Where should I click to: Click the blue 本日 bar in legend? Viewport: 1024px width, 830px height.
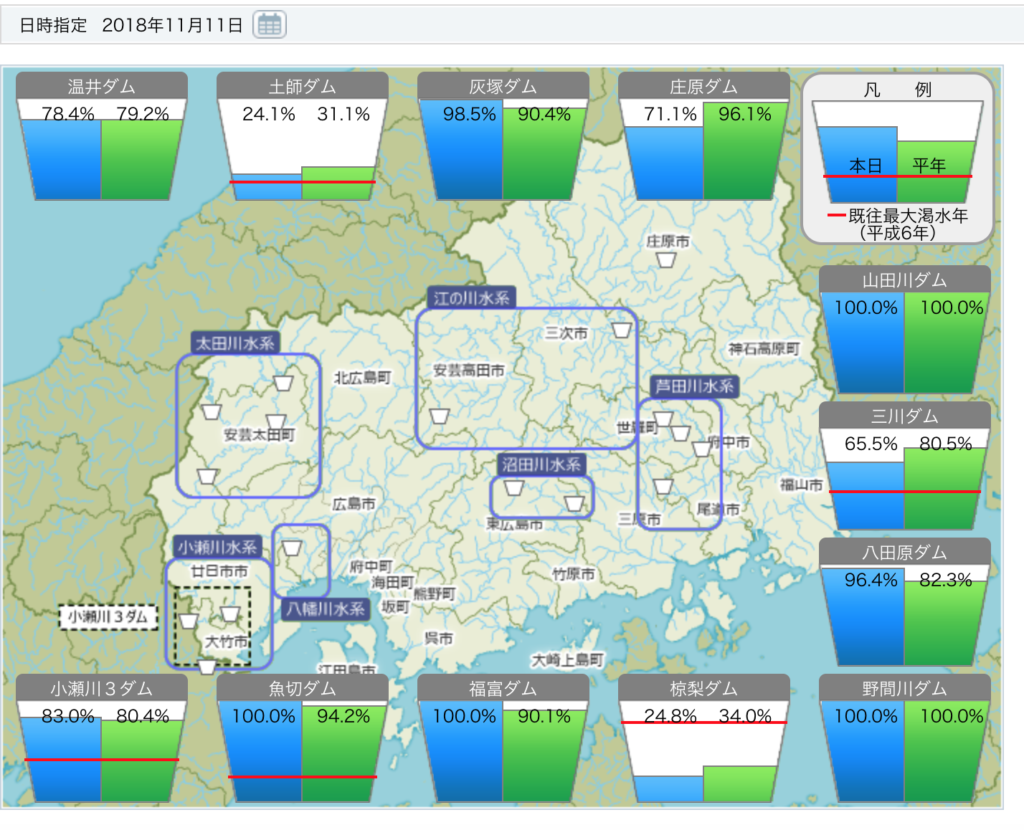(x=857, y=152)
